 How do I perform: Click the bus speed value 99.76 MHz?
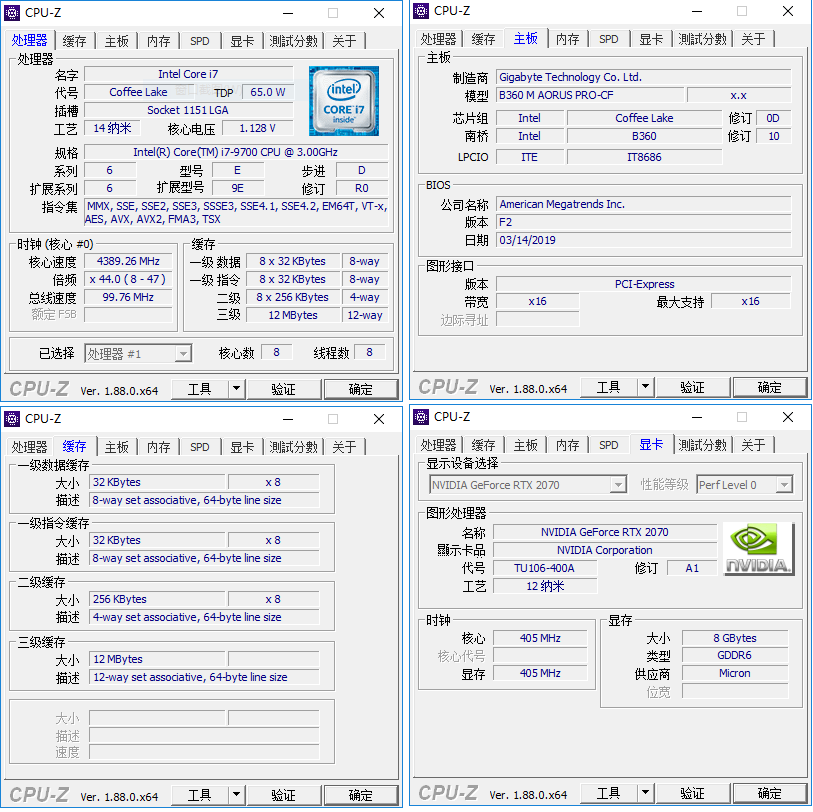[x=128, y=297]
